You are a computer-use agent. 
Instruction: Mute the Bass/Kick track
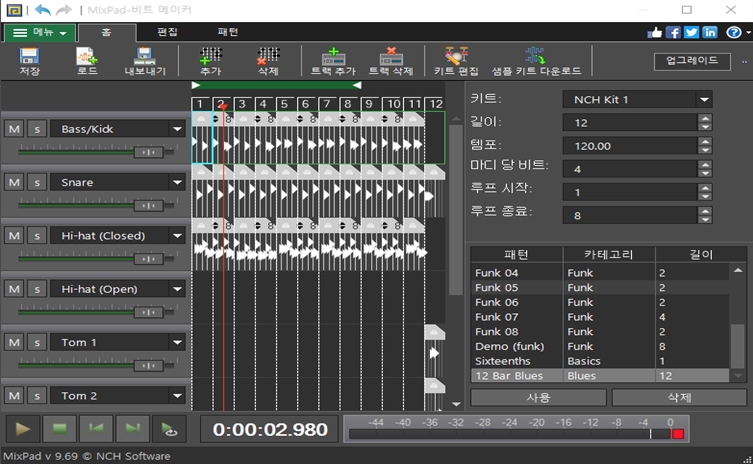click(14, 129)
